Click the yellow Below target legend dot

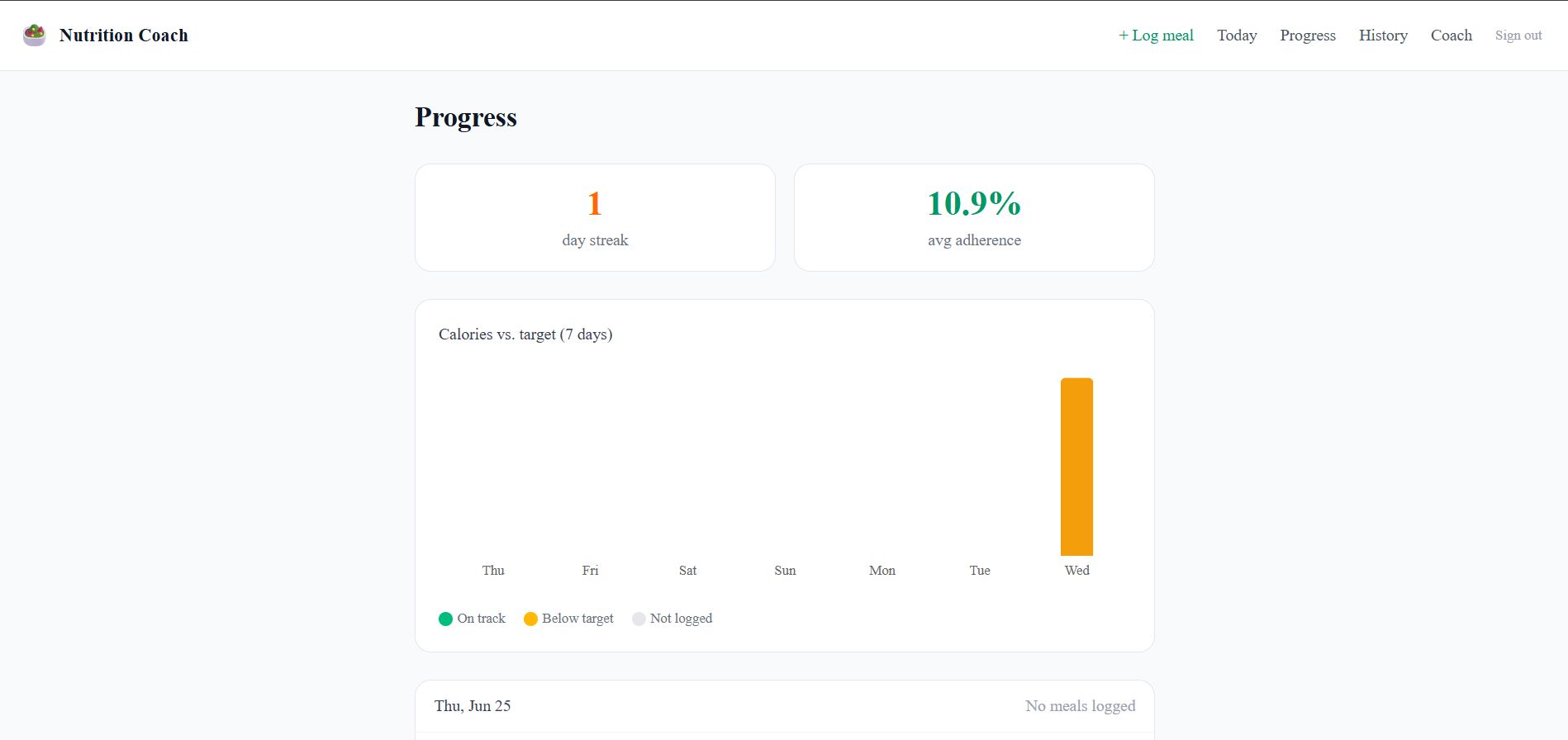[530, 619]
